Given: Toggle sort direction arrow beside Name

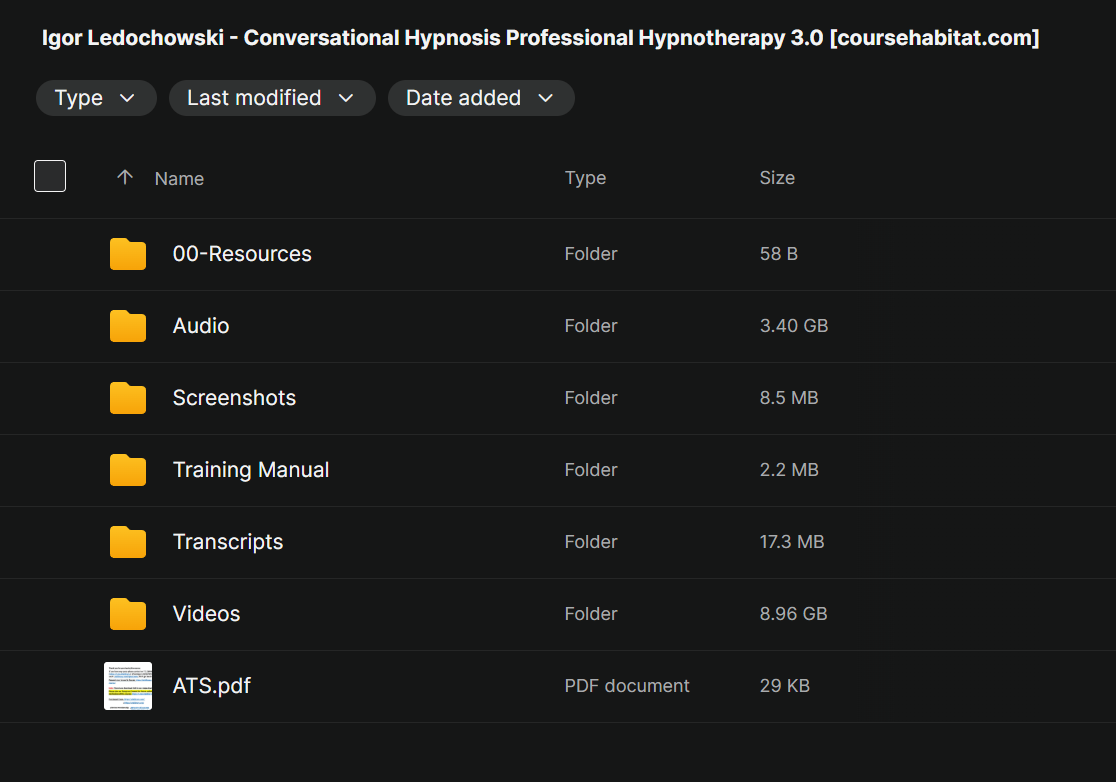Looking at the screenshot, I should (x=125, y=177).
